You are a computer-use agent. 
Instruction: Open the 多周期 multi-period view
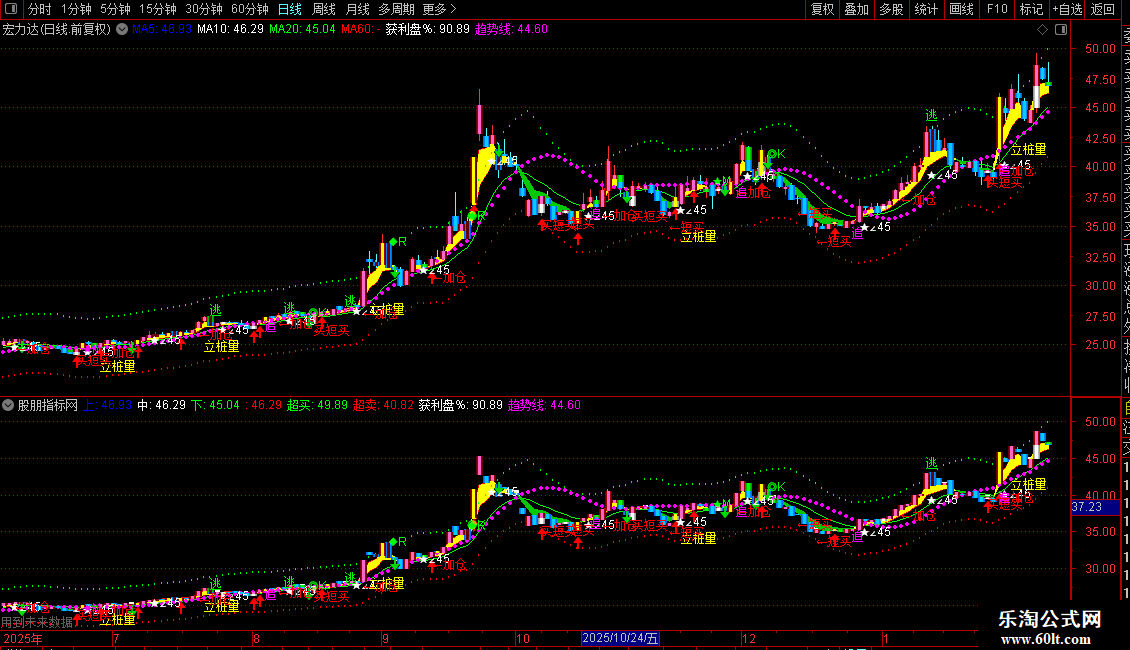coord(396,9)
